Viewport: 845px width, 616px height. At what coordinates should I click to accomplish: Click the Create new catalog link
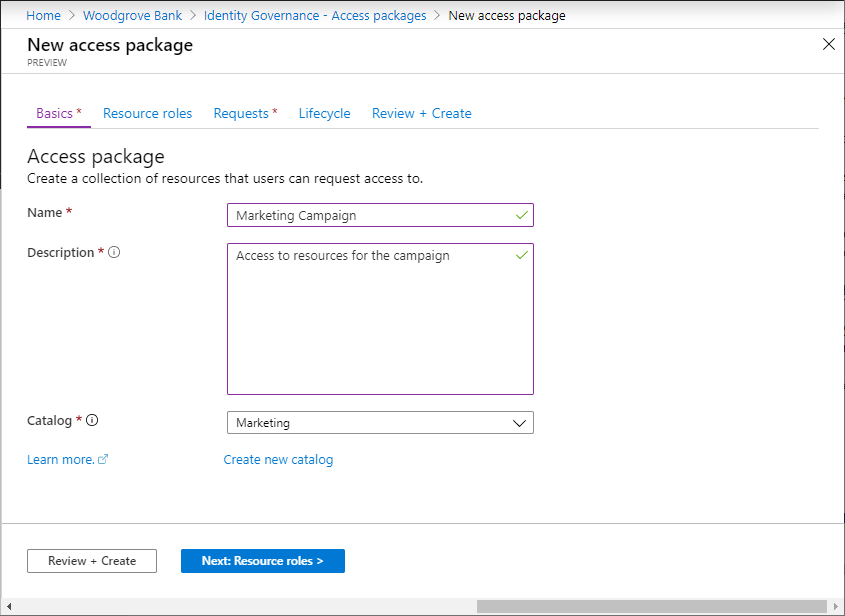278,460
